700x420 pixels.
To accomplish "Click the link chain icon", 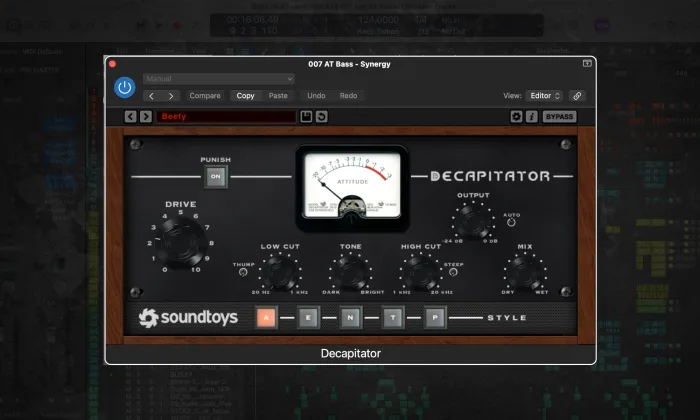I will point(577,96).
